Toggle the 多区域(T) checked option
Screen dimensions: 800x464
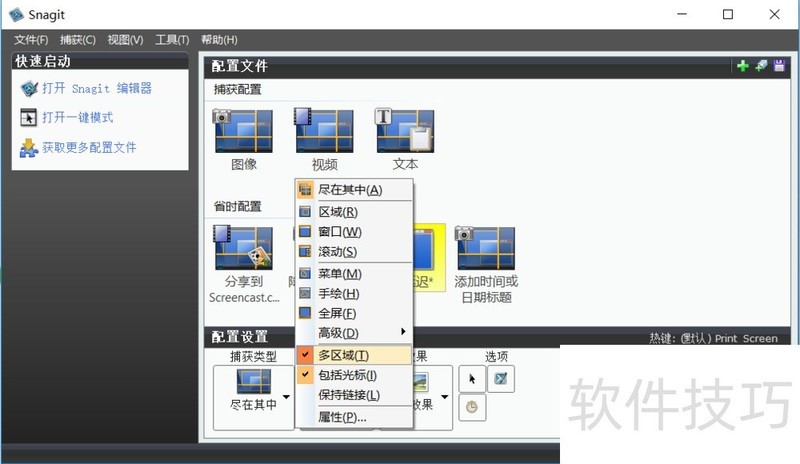point(354,355)
